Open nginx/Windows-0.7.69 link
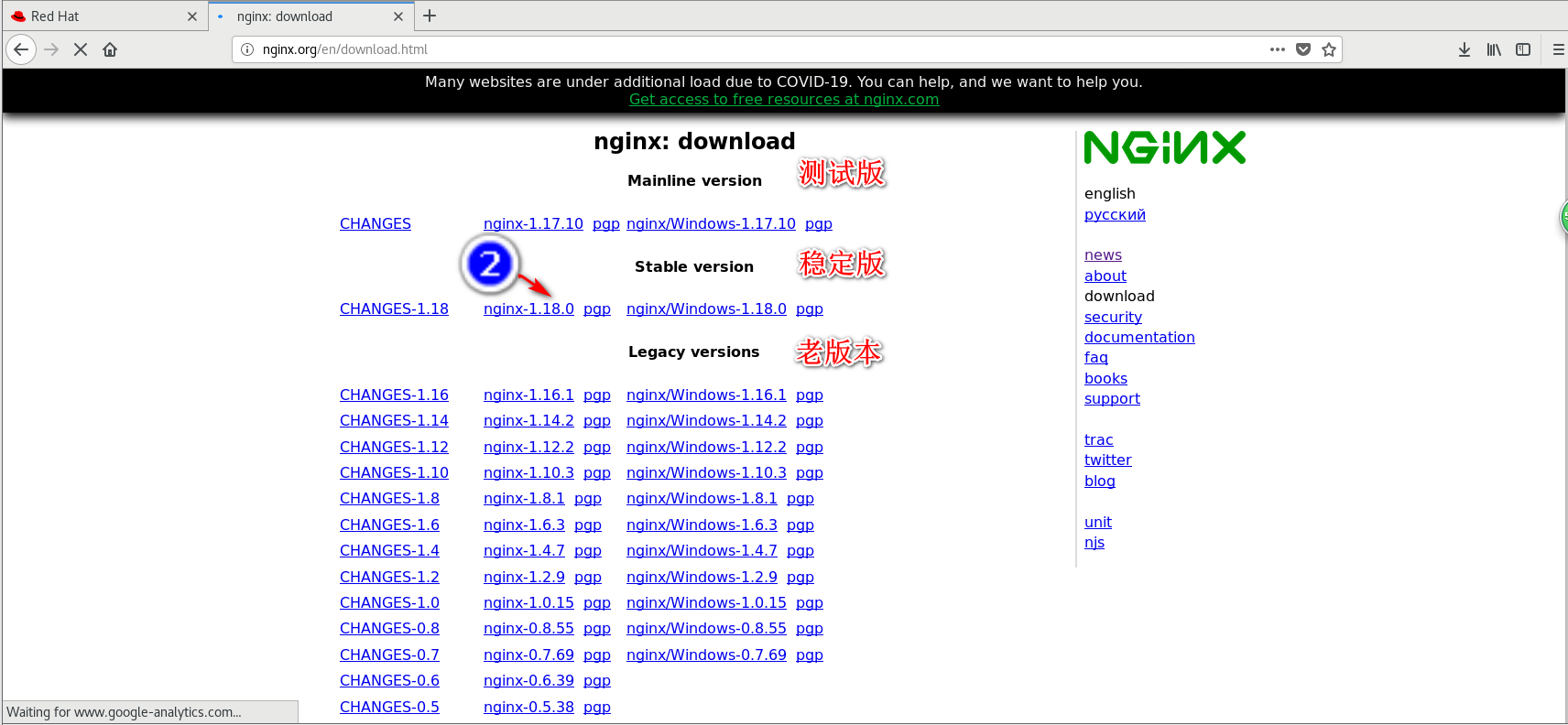This screenshot has height=725, width=1568. click(706, 655)
